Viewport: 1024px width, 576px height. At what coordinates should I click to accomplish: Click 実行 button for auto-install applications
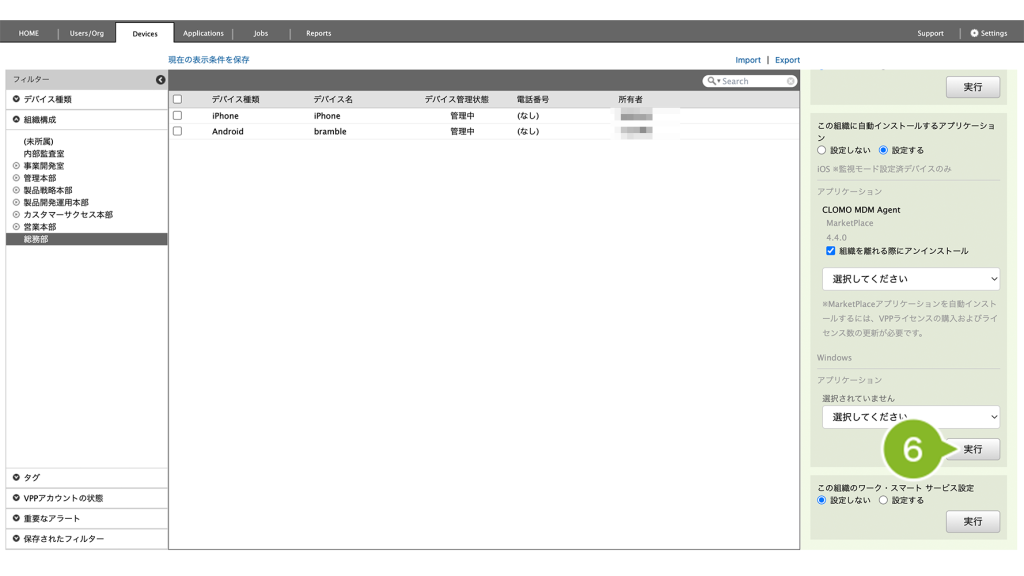click(x=972, y=450)
